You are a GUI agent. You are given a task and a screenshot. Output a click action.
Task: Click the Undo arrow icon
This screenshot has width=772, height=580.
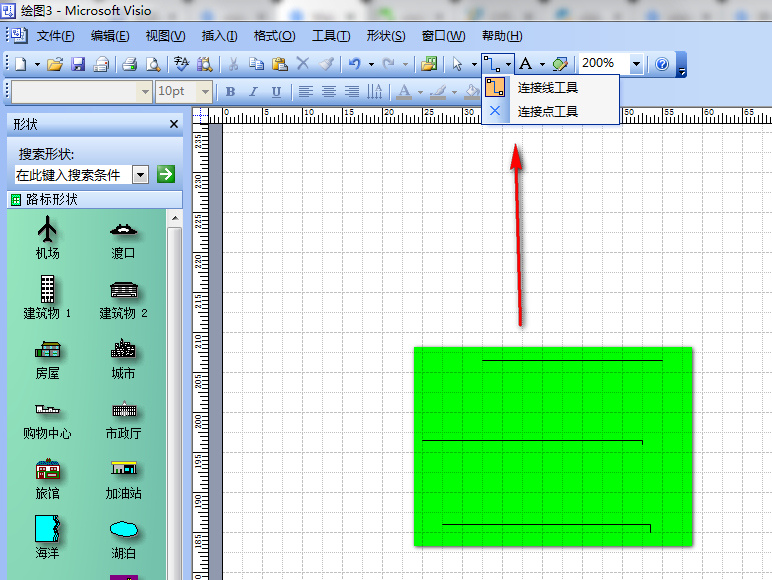click(353, 64)
